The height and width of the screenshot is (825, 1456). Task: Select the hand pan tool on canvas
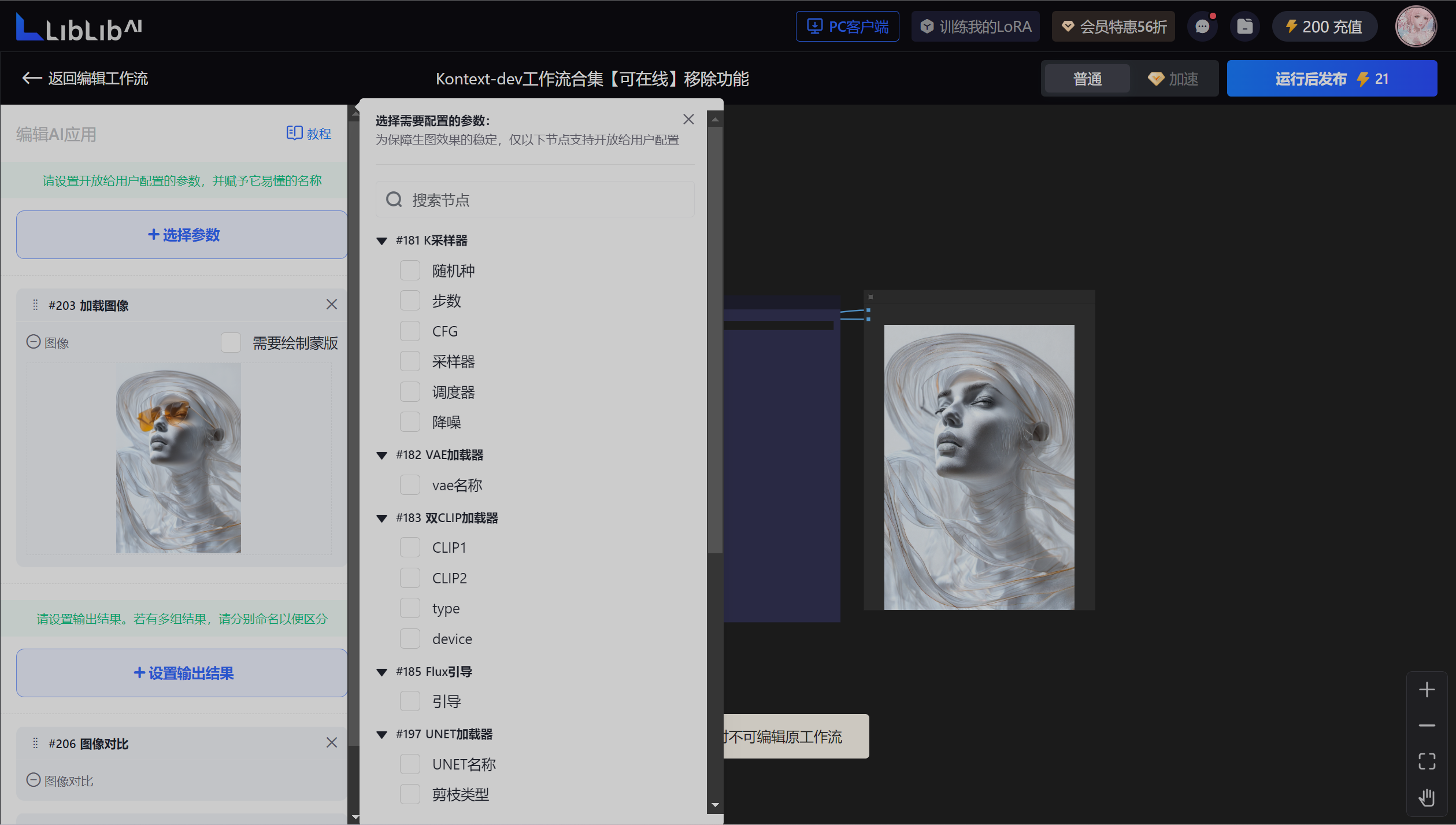[x=1427, y=797]
